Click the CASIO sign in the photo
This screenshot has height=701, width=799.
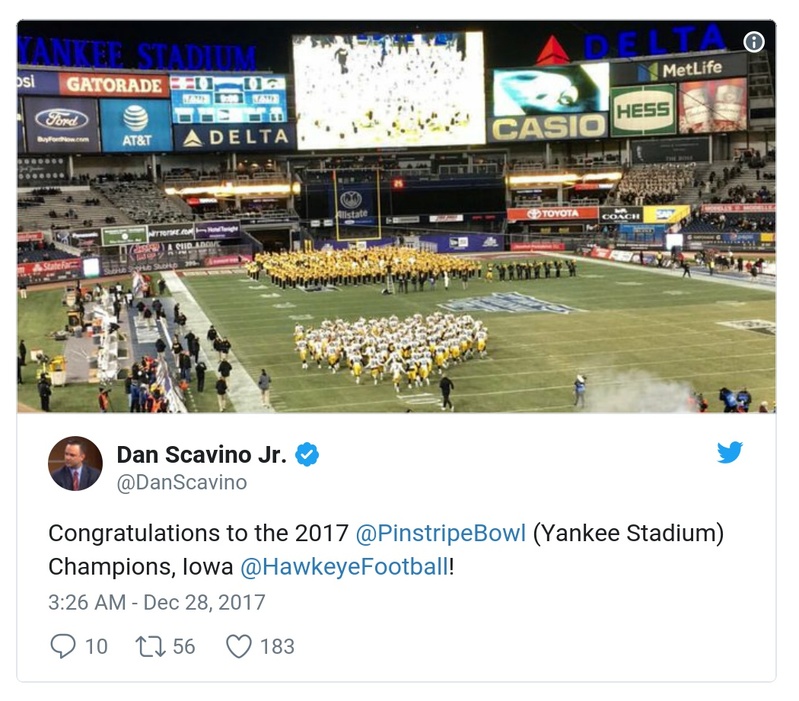point(548,127)
